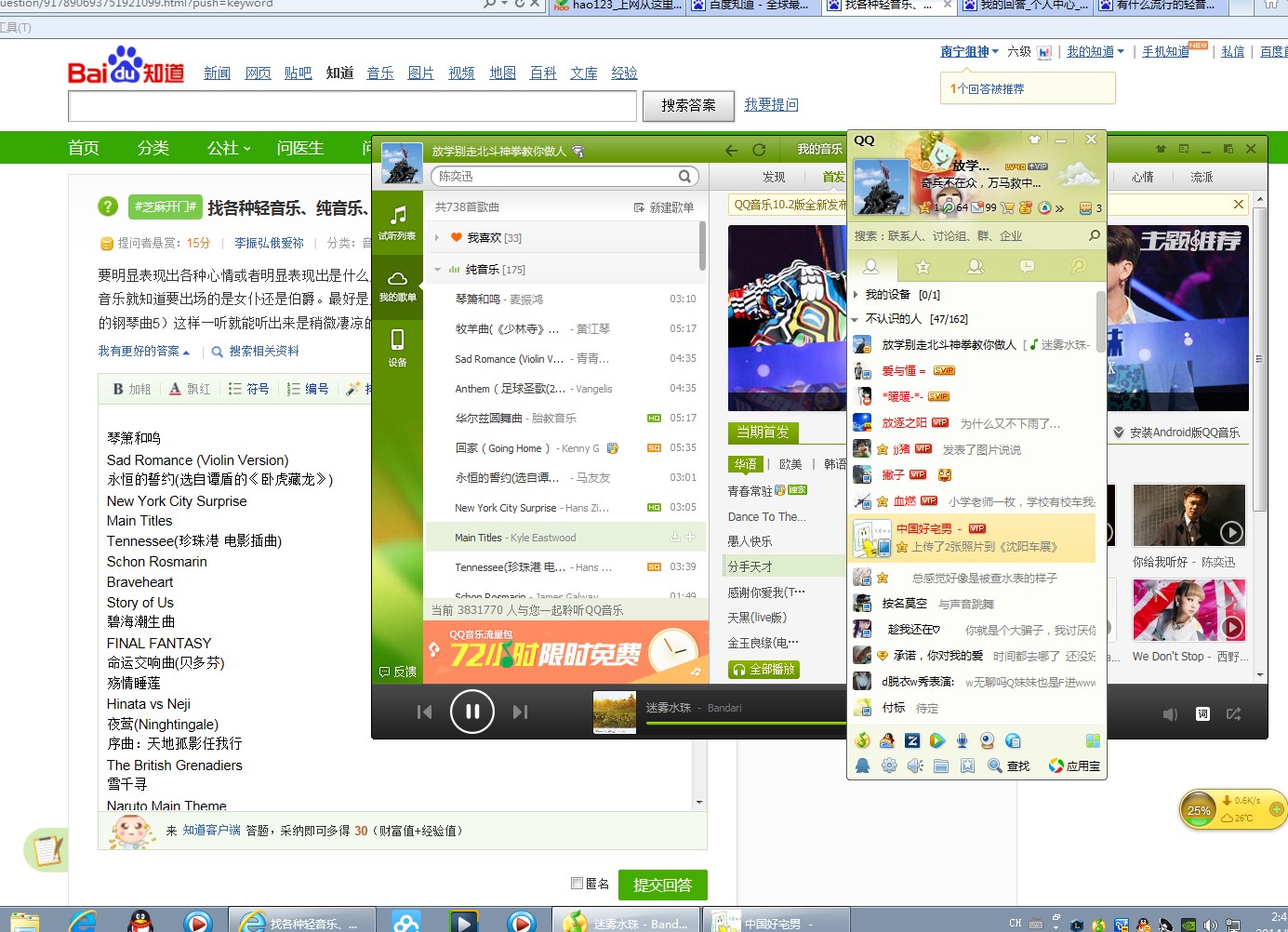The height and width of the screenshot is (932, 1288).
Task: Insert numbered 编号 list in the editor
Action: (x=308, y=389)
